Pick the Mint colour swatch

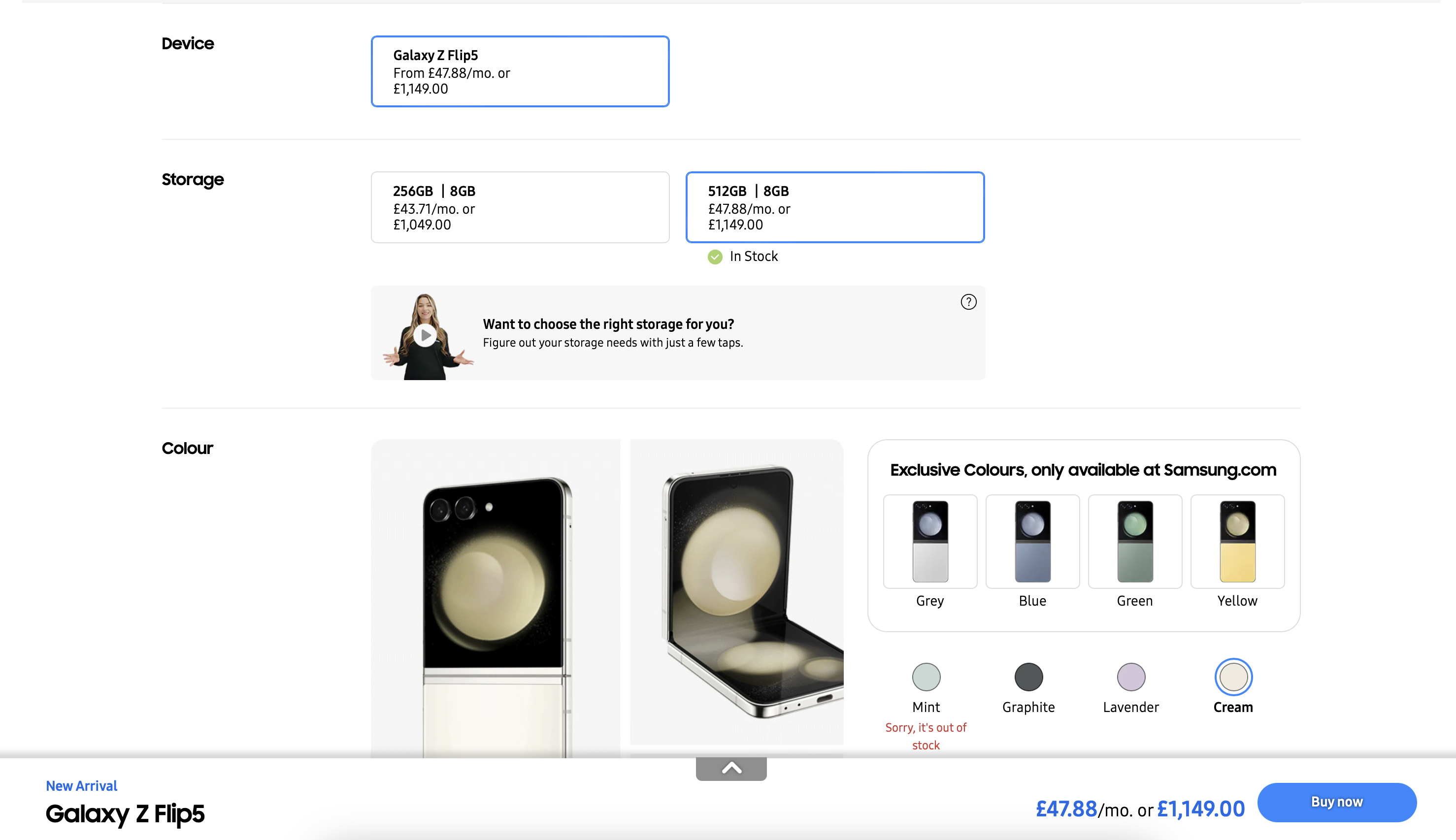pos(926,677)
